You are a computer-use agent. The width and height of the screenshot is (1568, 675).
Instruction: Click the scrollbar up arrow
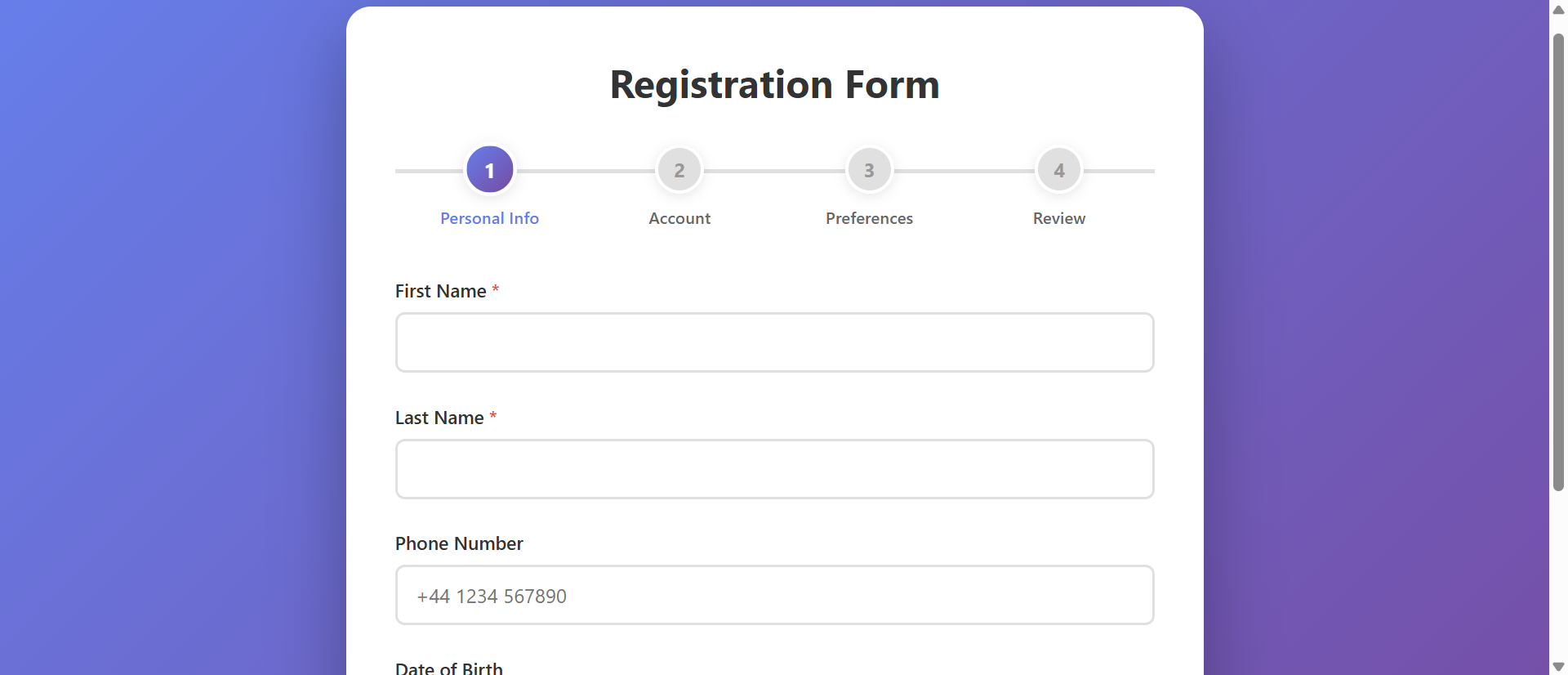1558,9
